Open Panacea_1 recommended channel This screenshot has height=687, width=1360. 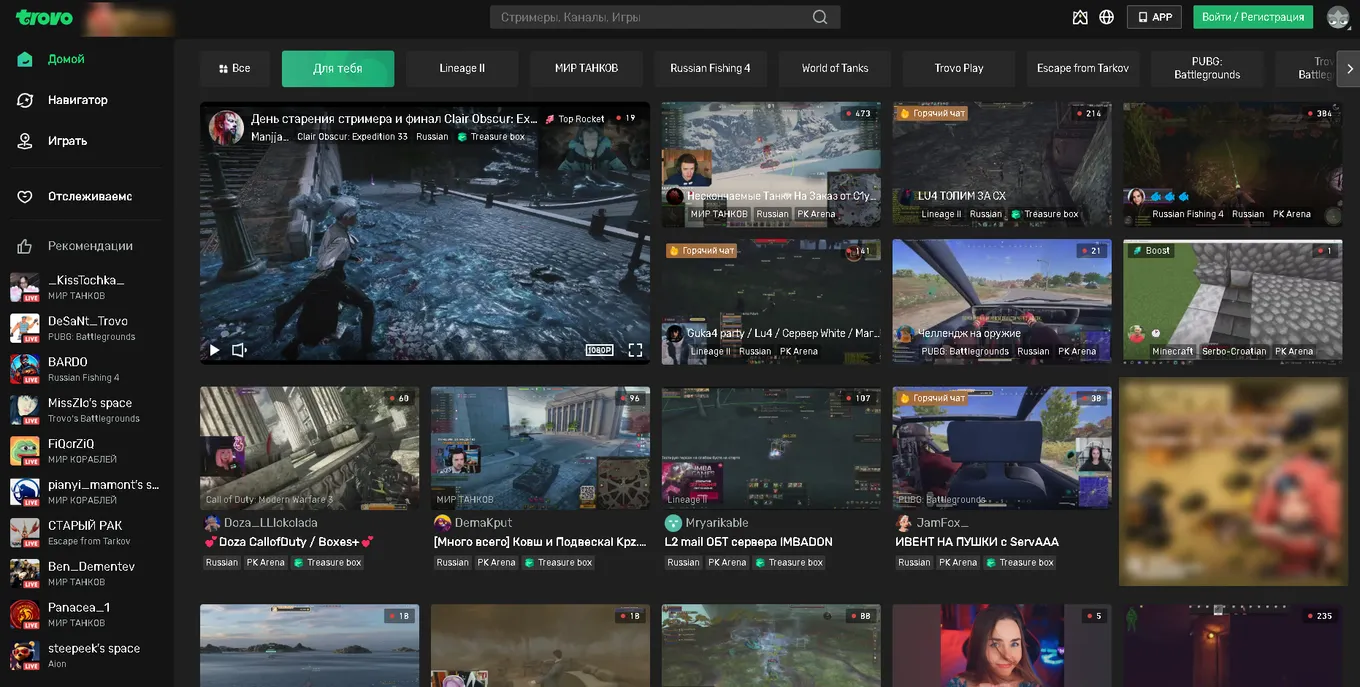(x=87, y=615)
